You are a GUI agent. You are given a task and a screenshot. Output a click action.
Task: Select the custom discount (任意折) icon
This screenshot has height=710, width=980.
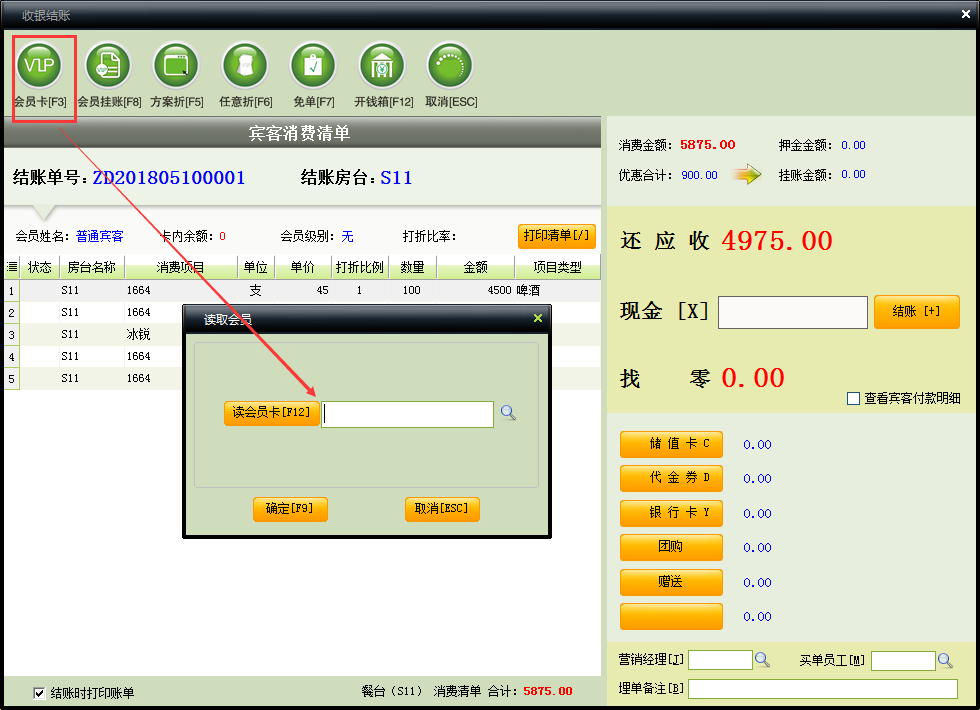click(245, 66)
